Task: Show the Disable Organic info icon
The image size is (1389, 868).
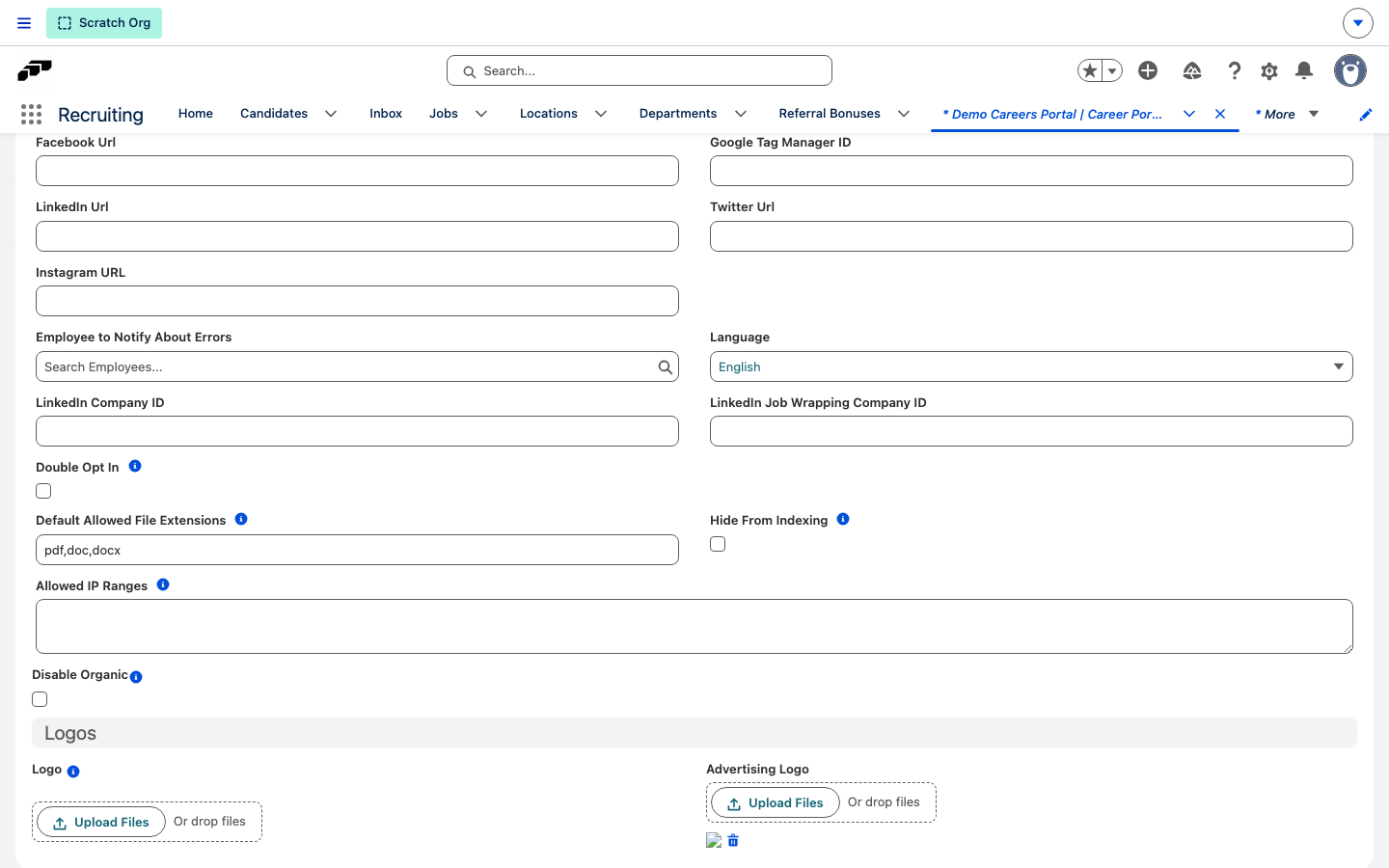Action: [136, 677]
